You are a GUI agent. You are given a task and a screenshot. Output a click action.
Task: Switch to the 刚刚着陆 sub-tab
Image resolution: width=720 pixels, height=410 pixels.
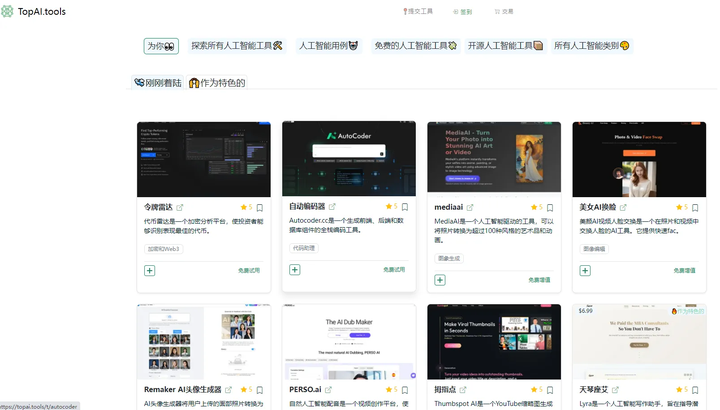tap(158, 83)
